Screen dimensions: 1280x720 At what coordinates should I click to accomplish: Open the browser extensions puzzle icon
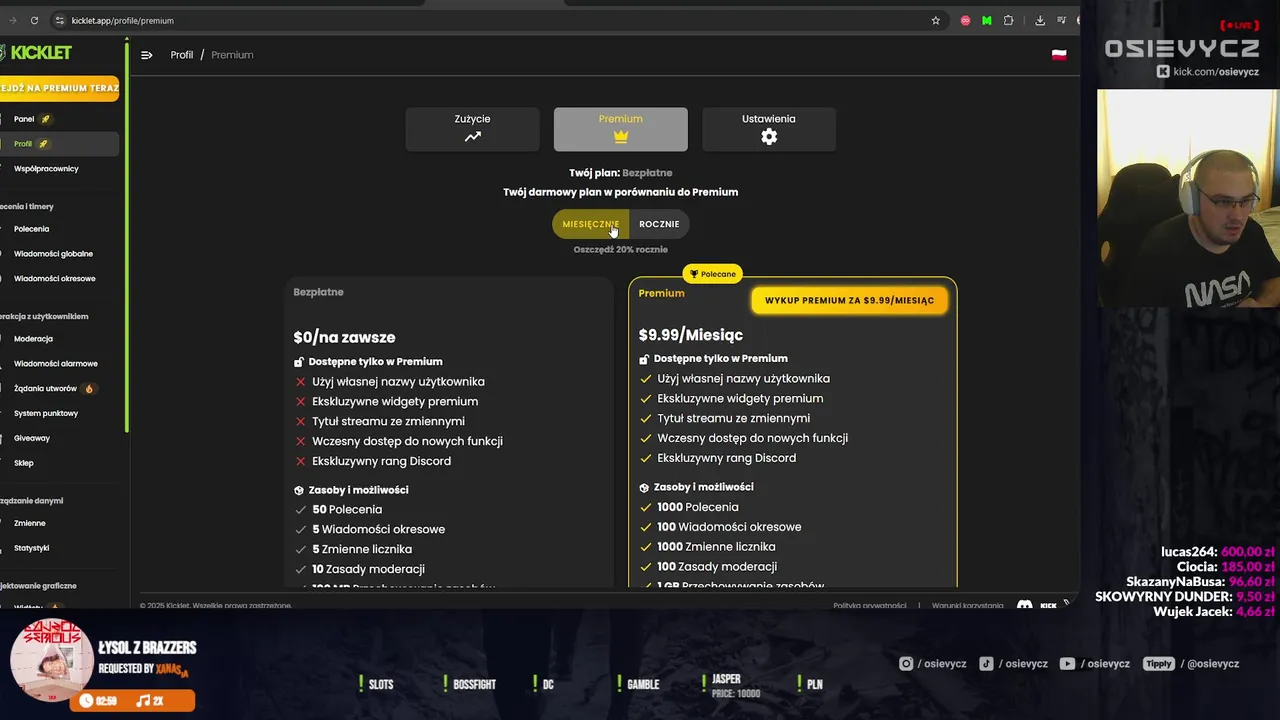pos(1008,20)
